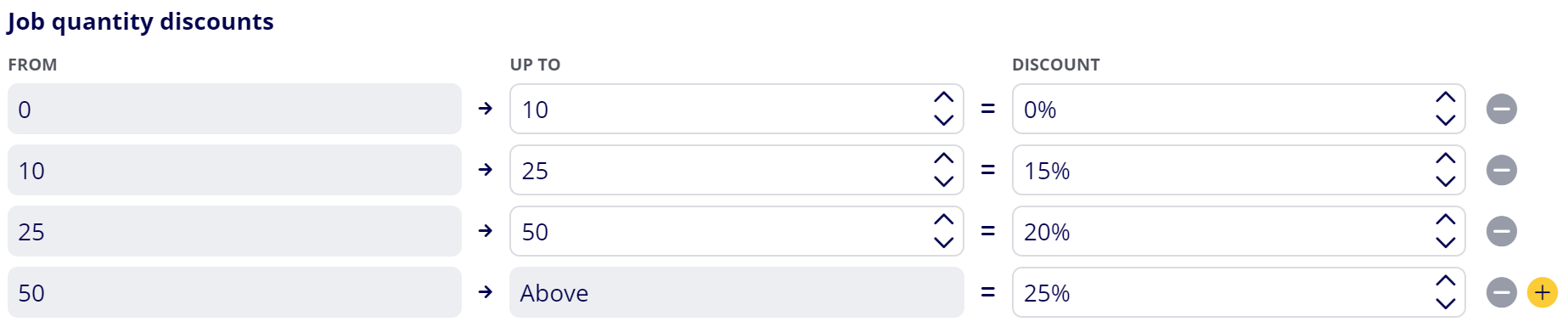Increase the 20% discount value

[x=1445, y=220]
